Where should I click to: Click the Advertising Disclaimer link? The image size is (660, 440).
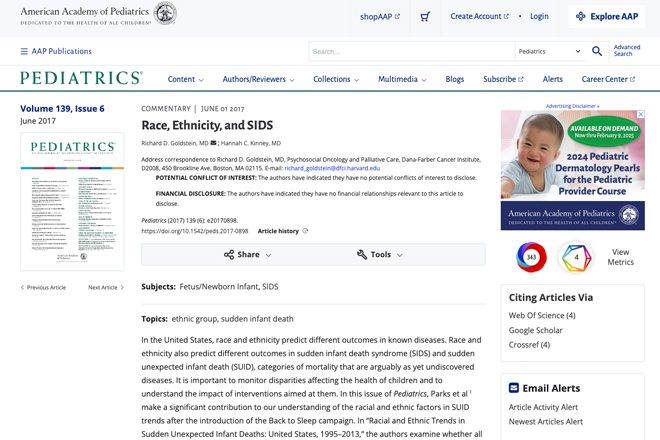572,106
